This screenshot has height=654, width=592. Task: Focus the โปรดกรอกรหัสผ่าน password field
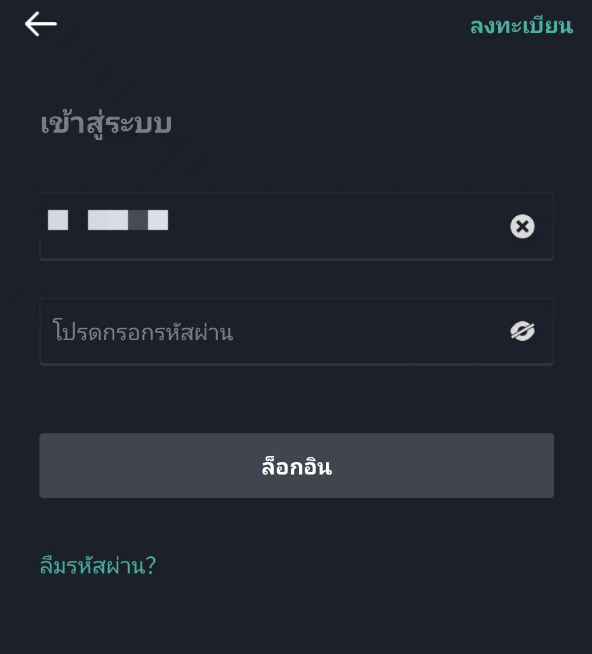click(297, 332)
